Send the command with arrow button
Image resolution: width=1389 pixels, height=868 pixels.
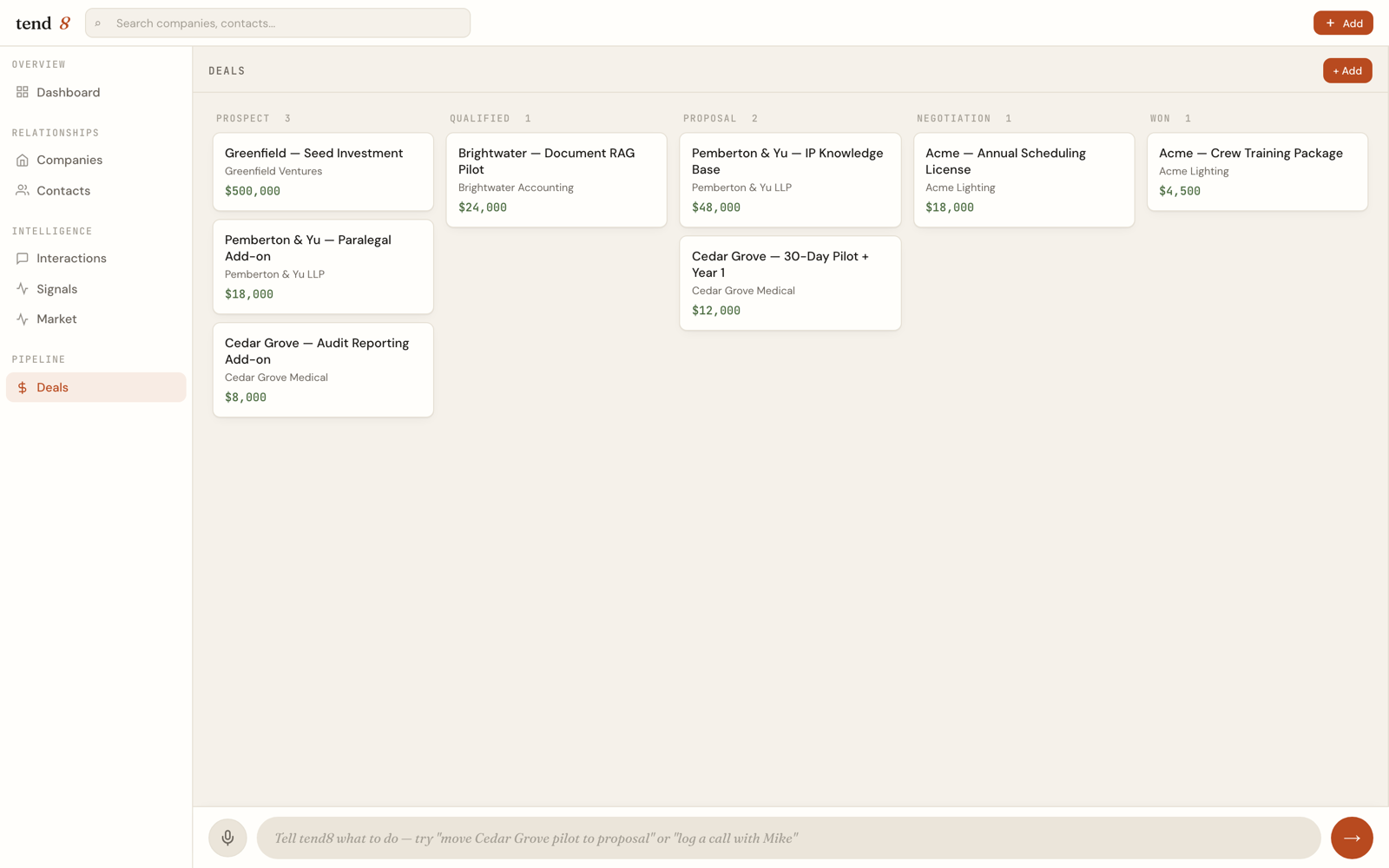click(1352, 838)
